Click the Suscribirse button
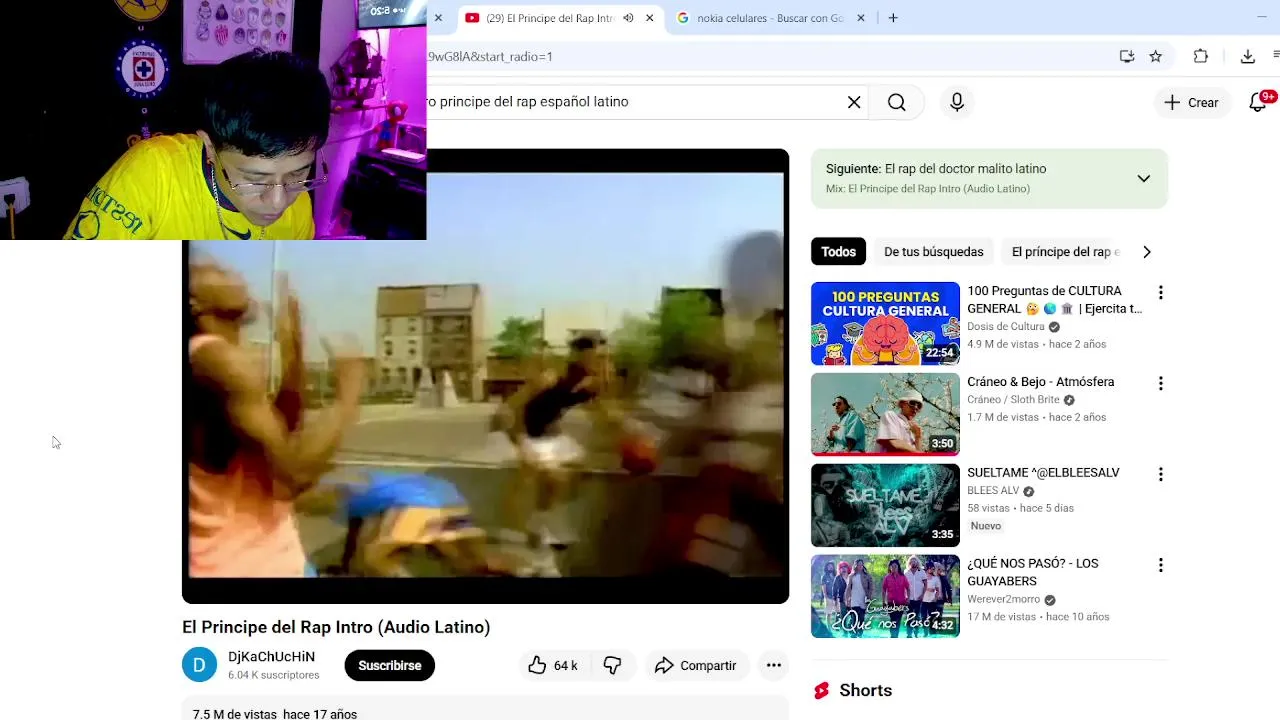 (x=389, y=666)
